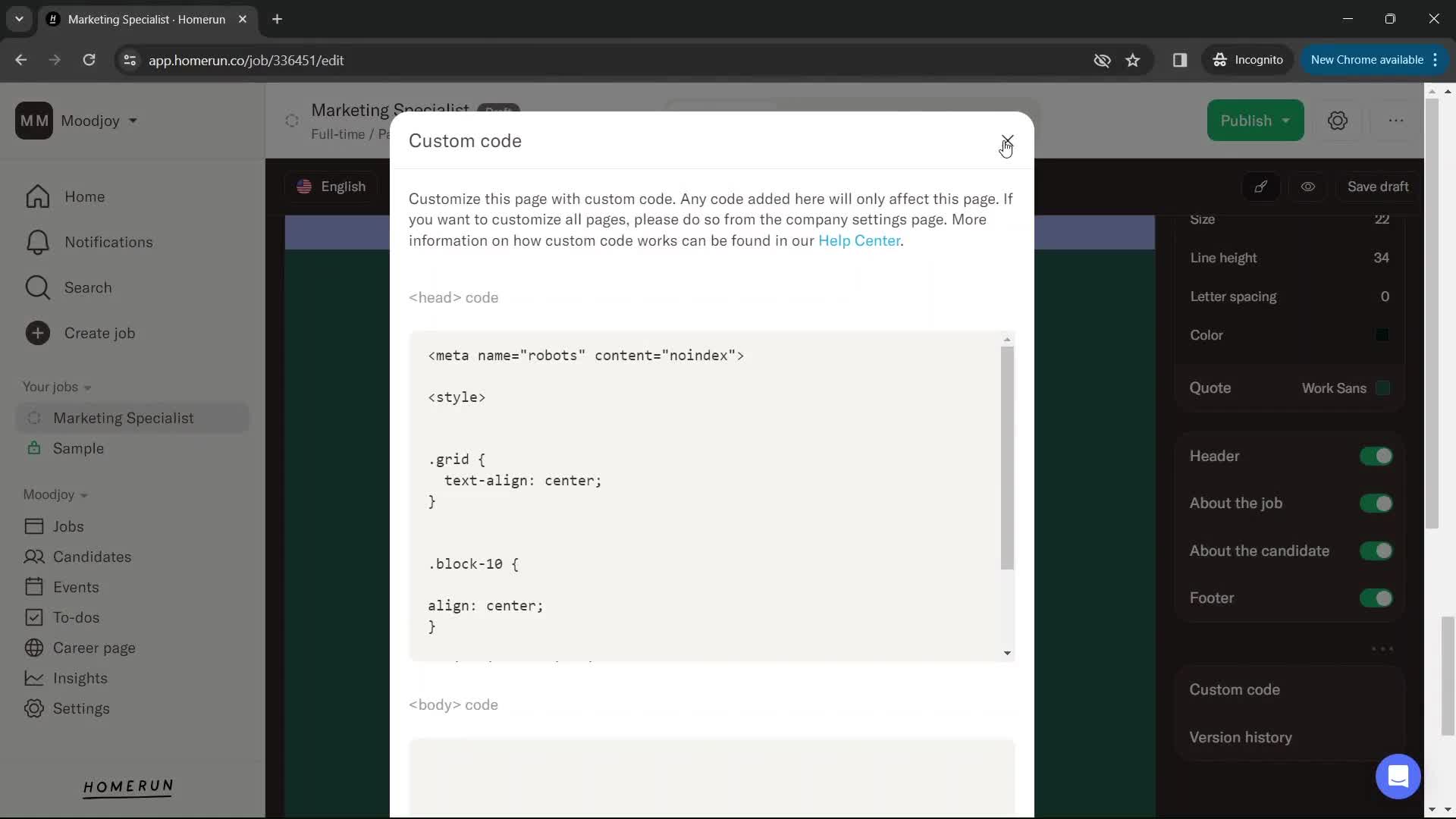Open Career page globe icon
Image resolution: width=1456 pixels, height=819 pixels.
(x=34, y=648)
